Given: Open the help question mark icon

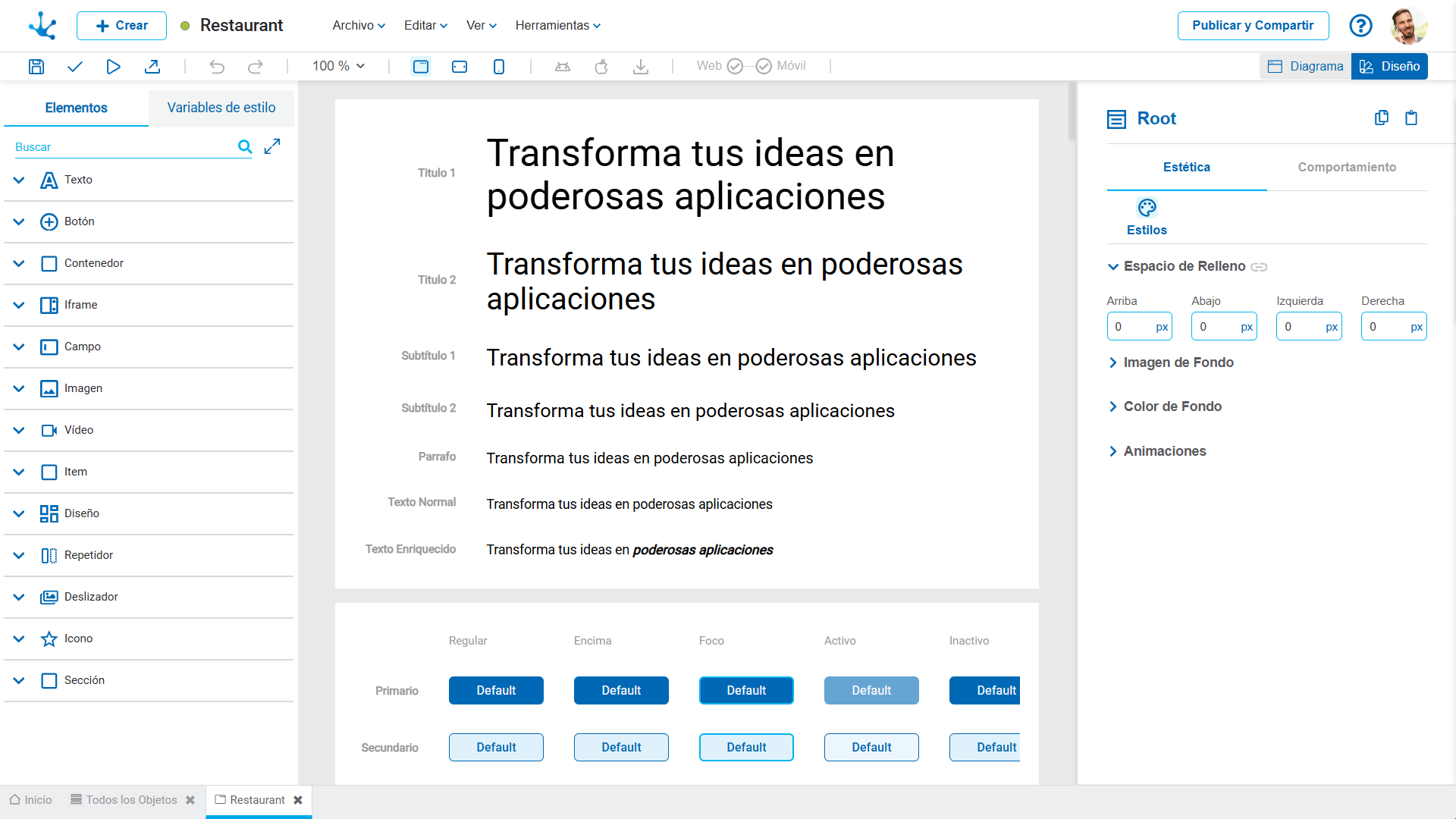Looking at the screenshot, I should click(1360, 26).
